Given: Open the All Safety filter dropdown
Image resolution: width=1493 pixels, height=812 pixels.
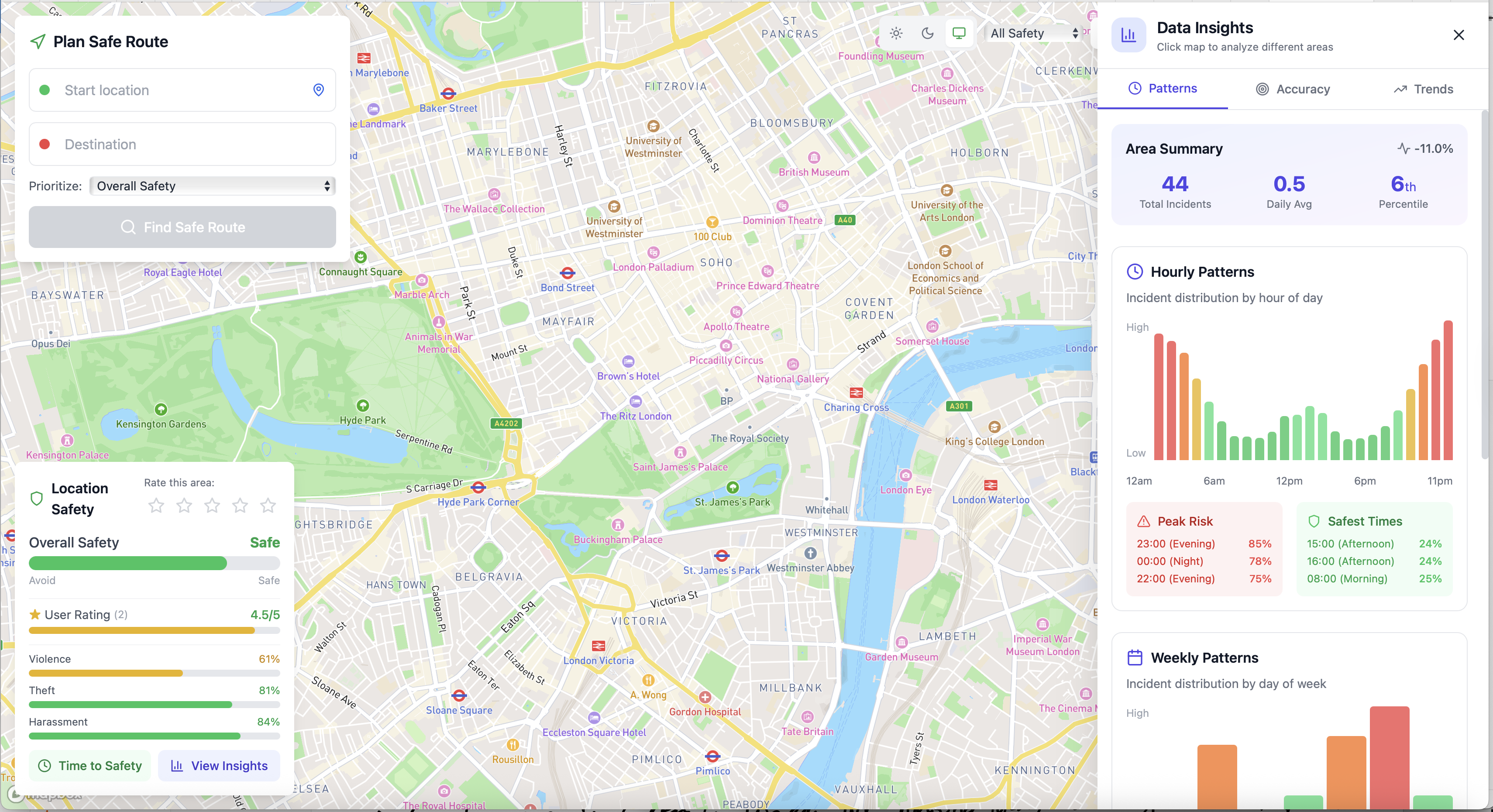Looking at the screenshot, I should click(x=1034, y=33).
